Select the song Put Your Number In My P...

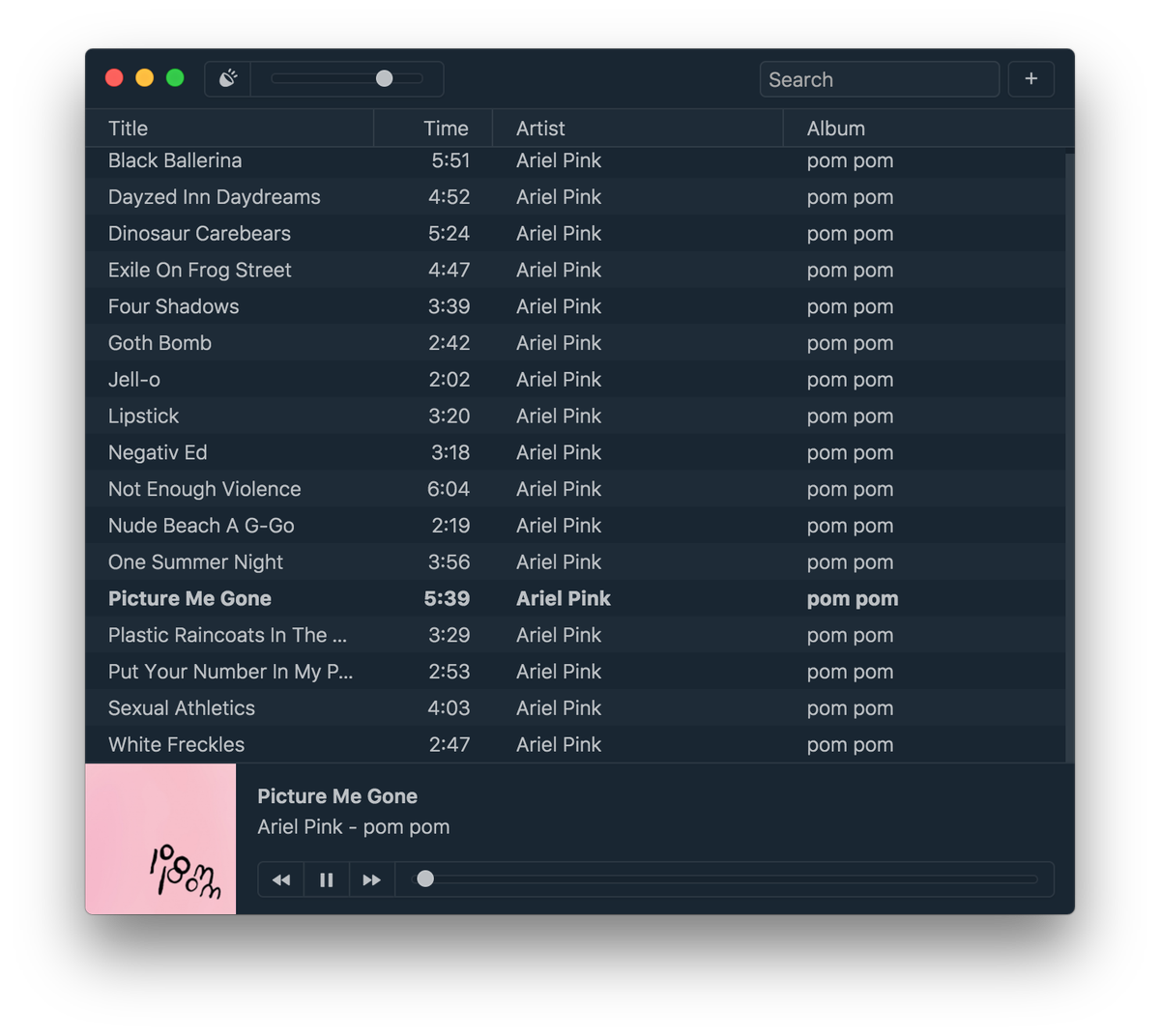click(x=575, y=672)
